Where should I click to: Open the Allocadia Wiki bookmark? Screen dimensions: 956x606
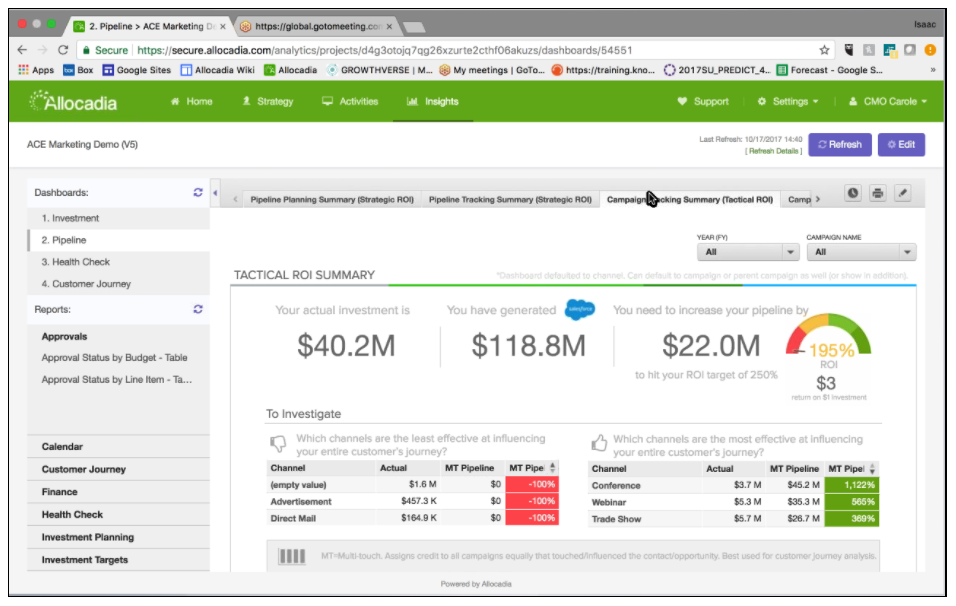tap(218, 70)
